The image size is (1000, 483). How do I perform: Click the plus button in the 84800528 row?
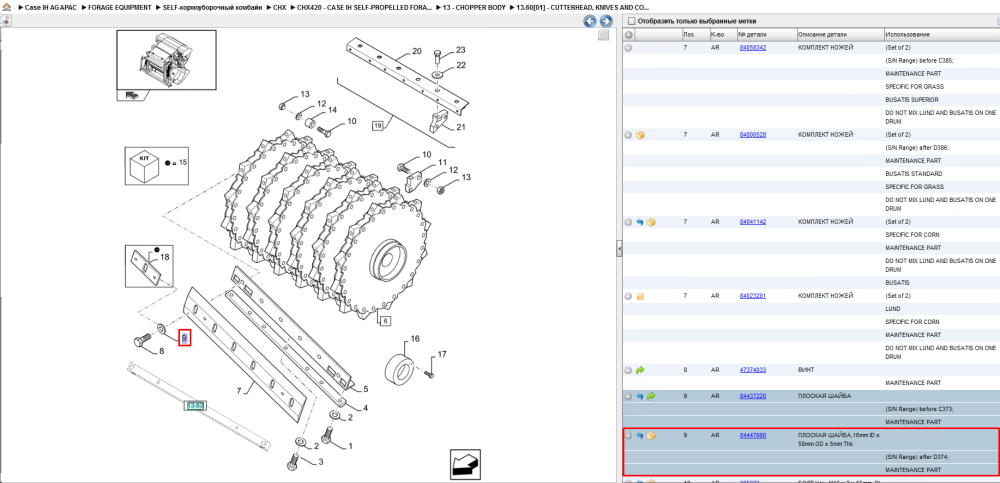pos(628,135)
